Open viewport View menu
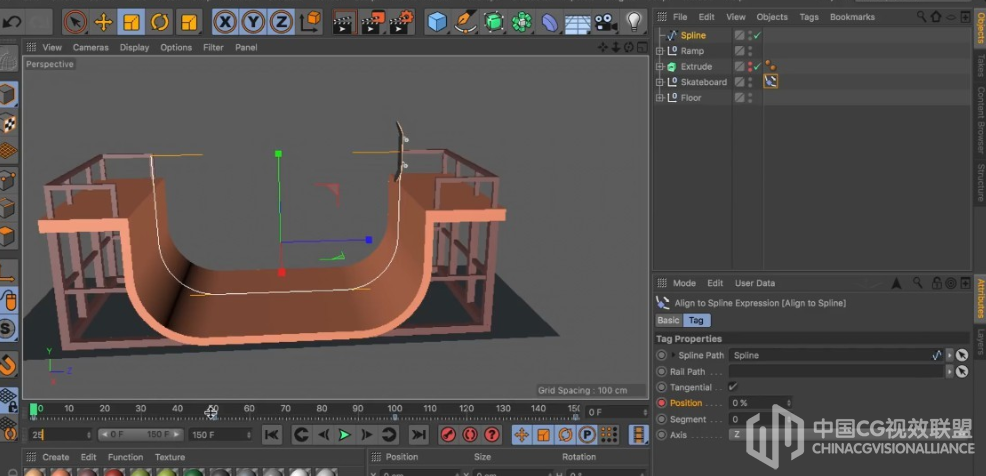Image resolution: width=986 pixels, height=476 pixels. tap(52, 47)
